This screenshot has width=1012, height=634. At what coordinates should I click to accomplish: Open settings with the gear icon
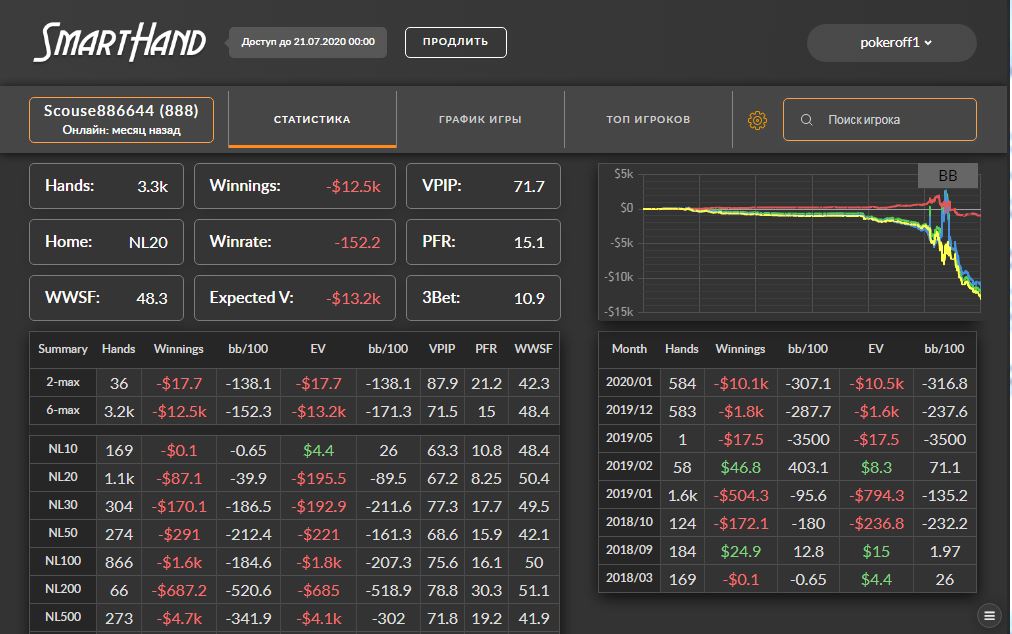tap(757, 120)
